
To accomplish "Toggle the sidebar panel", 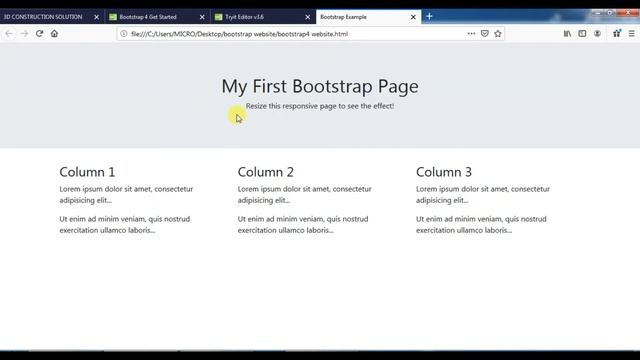I will coord(582,34).
